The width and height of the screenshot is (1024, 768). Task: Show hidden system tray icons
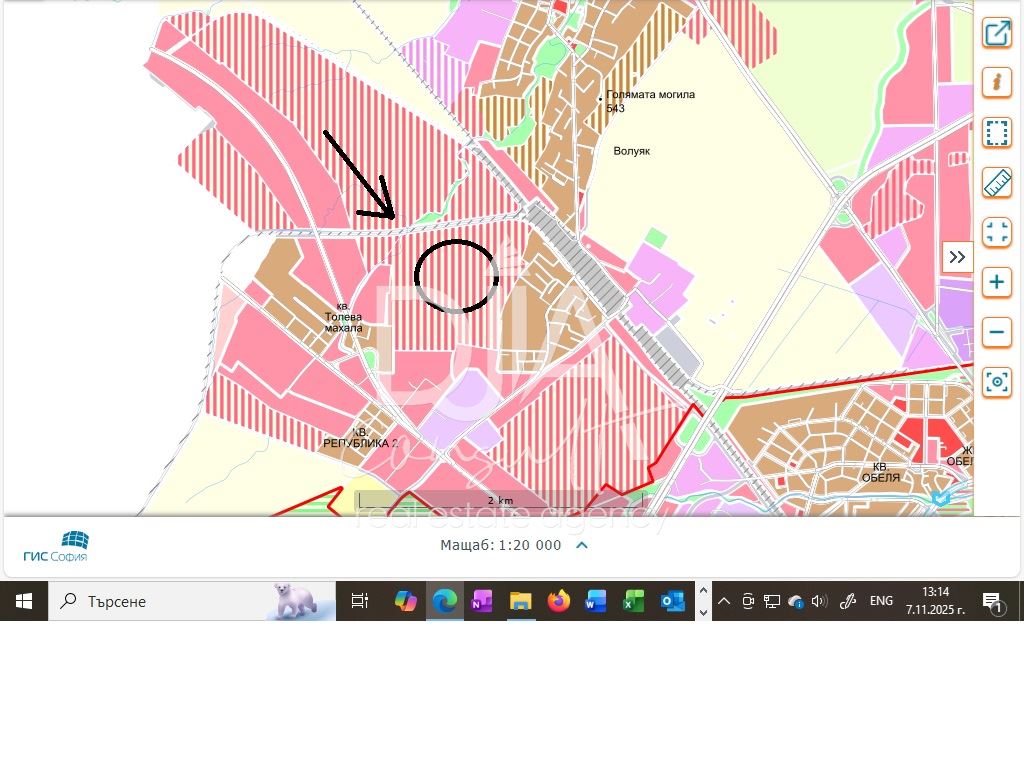coord(724,601)
